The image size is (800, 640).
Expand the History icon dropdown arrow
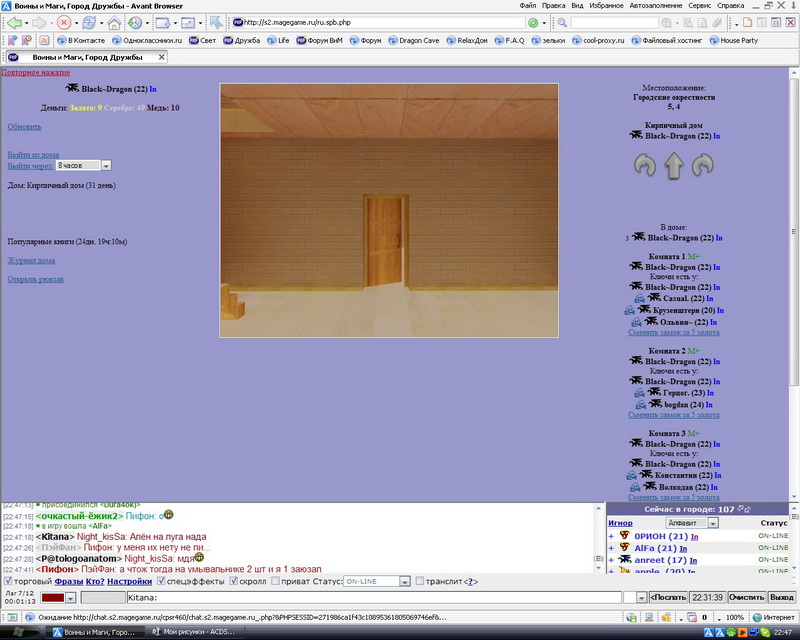(x=147, y=23)
